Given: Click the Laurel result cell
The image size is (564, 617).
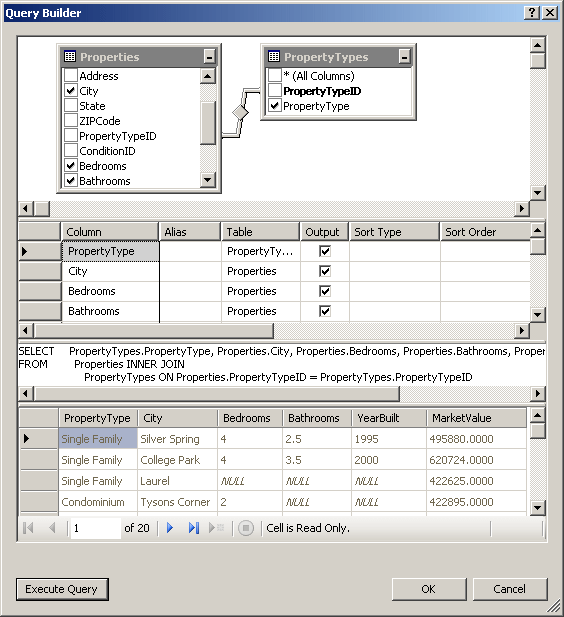Looking at the screenshot, I should click(x=177, y=481).
